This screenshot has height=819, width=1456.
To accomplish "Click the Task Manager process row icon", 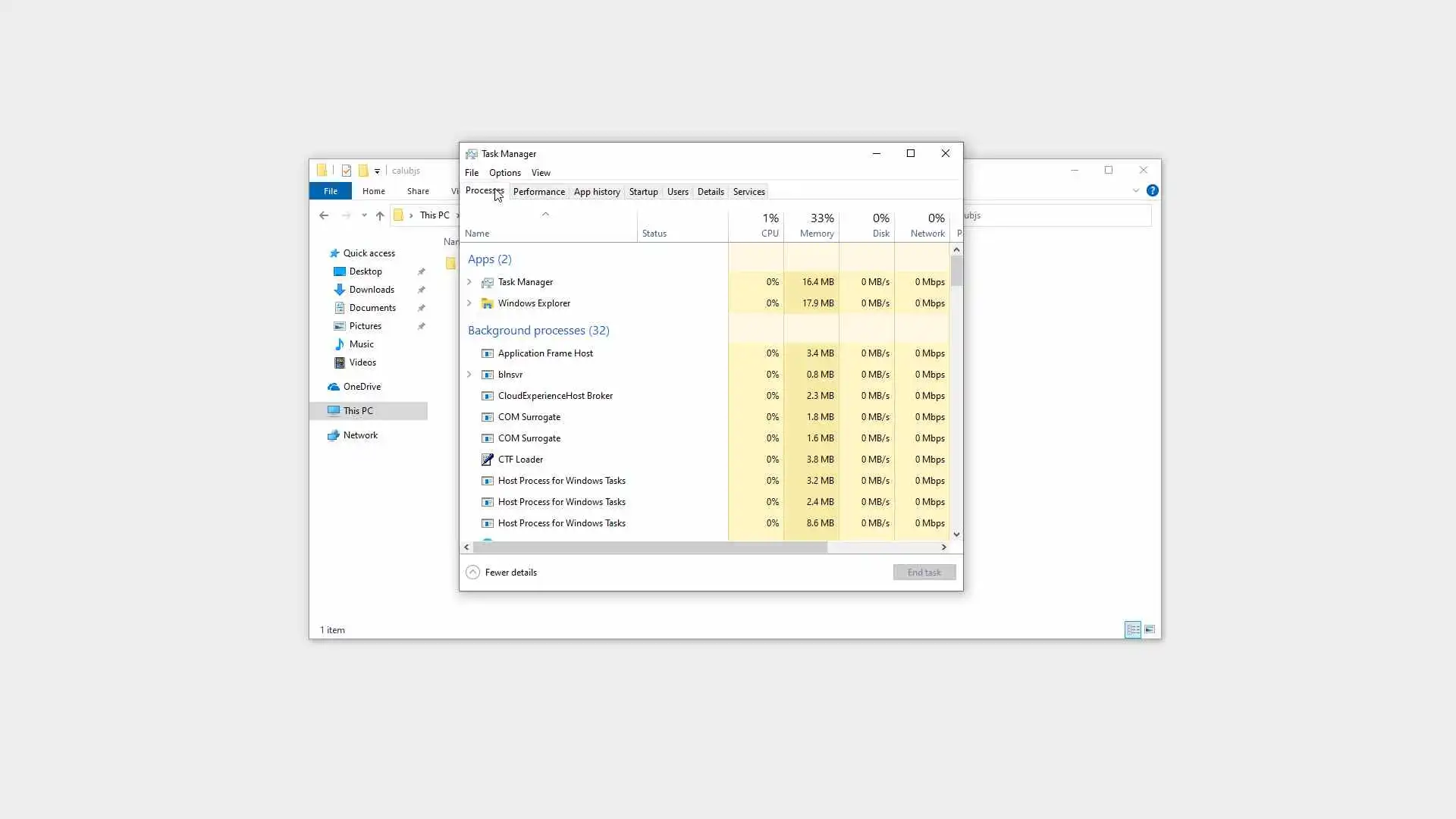I will tap(488, 282).
